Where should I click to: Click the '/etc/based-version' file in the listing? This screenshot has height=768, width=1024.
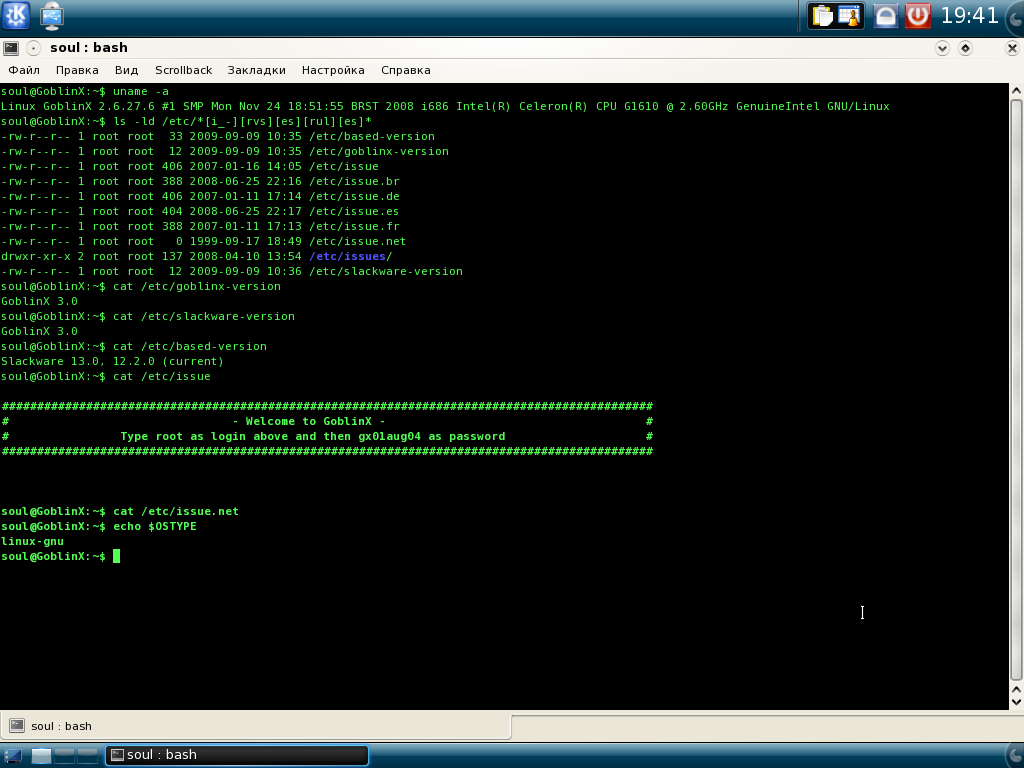point(372,136)
